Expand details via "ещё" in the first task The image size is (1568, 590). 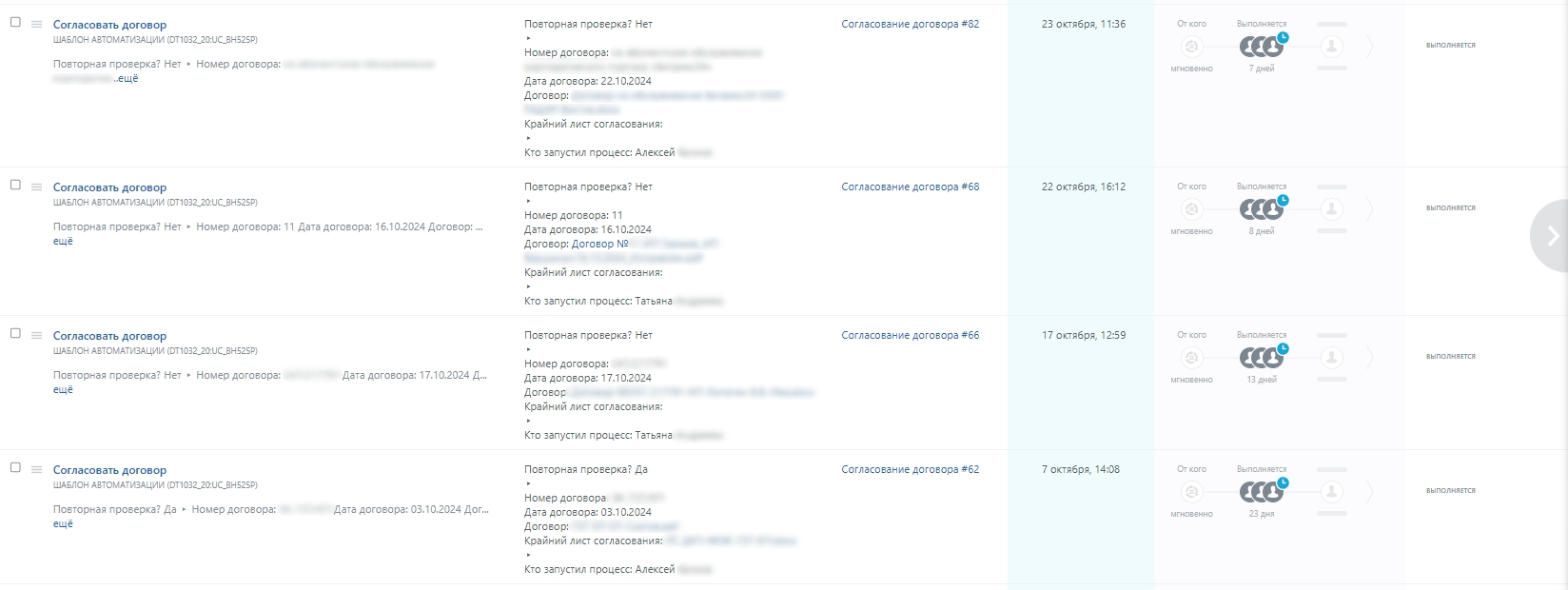pyautogui.click(x=127, y=79)
